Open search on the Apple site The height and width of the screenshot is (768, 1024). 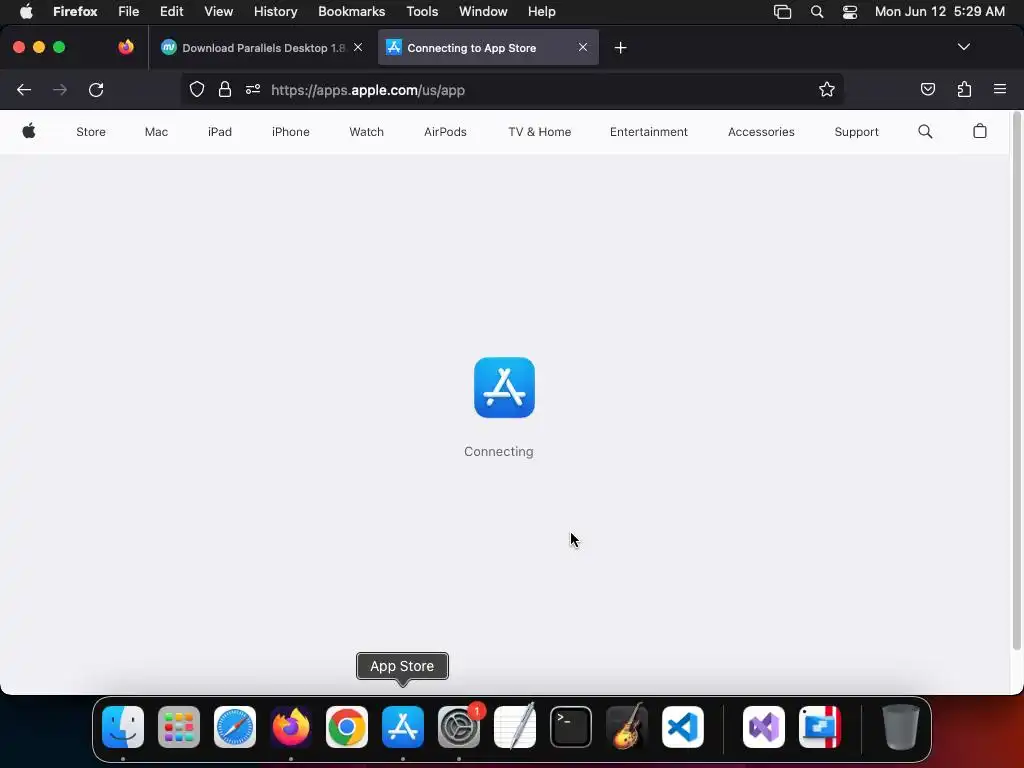click(x=925, y=131)
